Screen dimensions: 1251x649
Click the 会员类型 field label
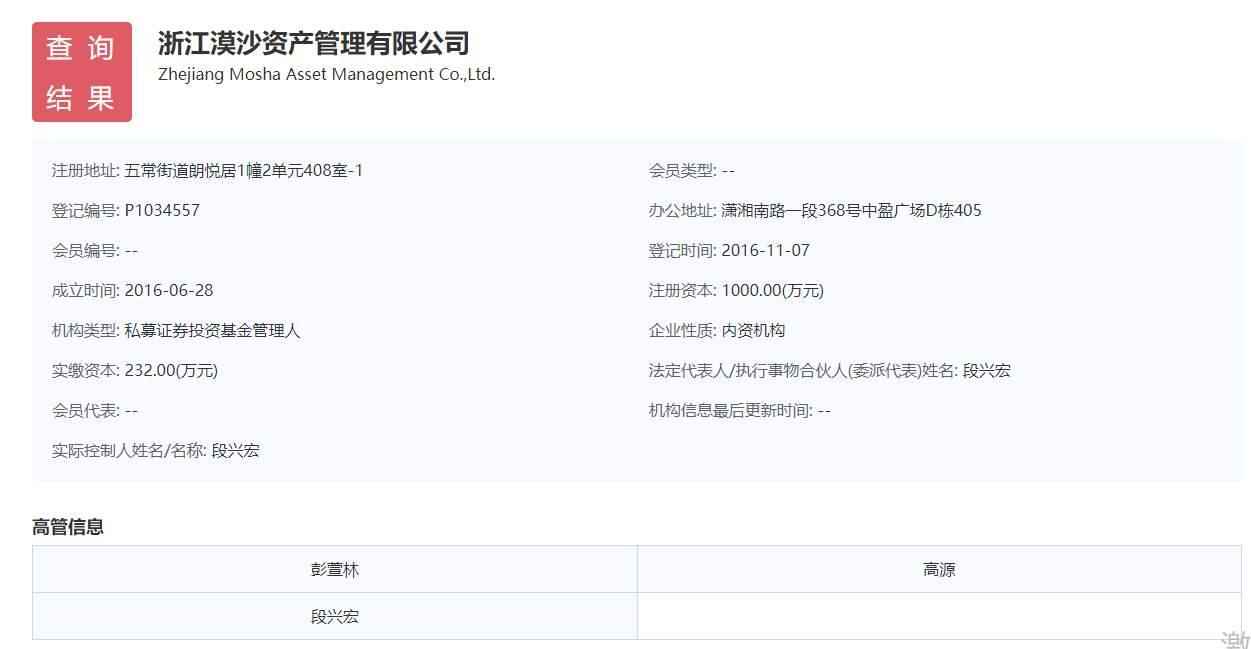[x=682, y=171]
